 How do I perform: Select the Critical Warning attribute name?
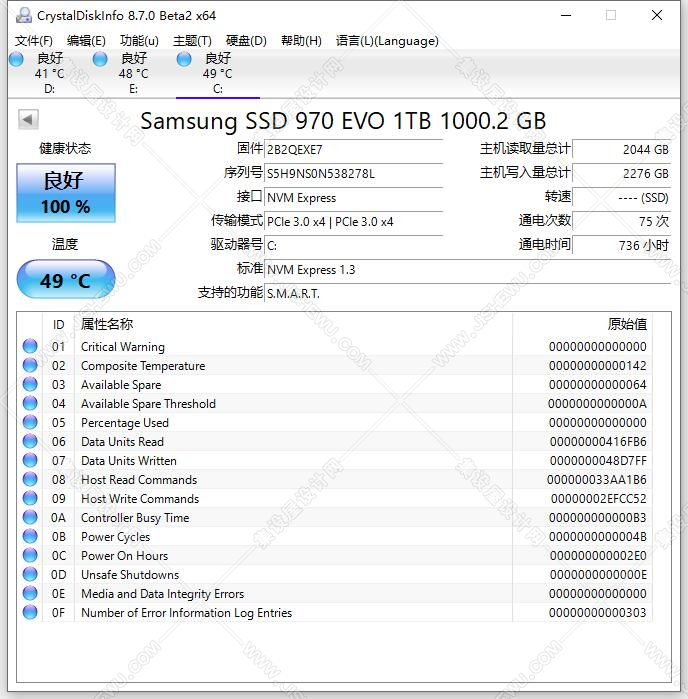coord(123,346)
